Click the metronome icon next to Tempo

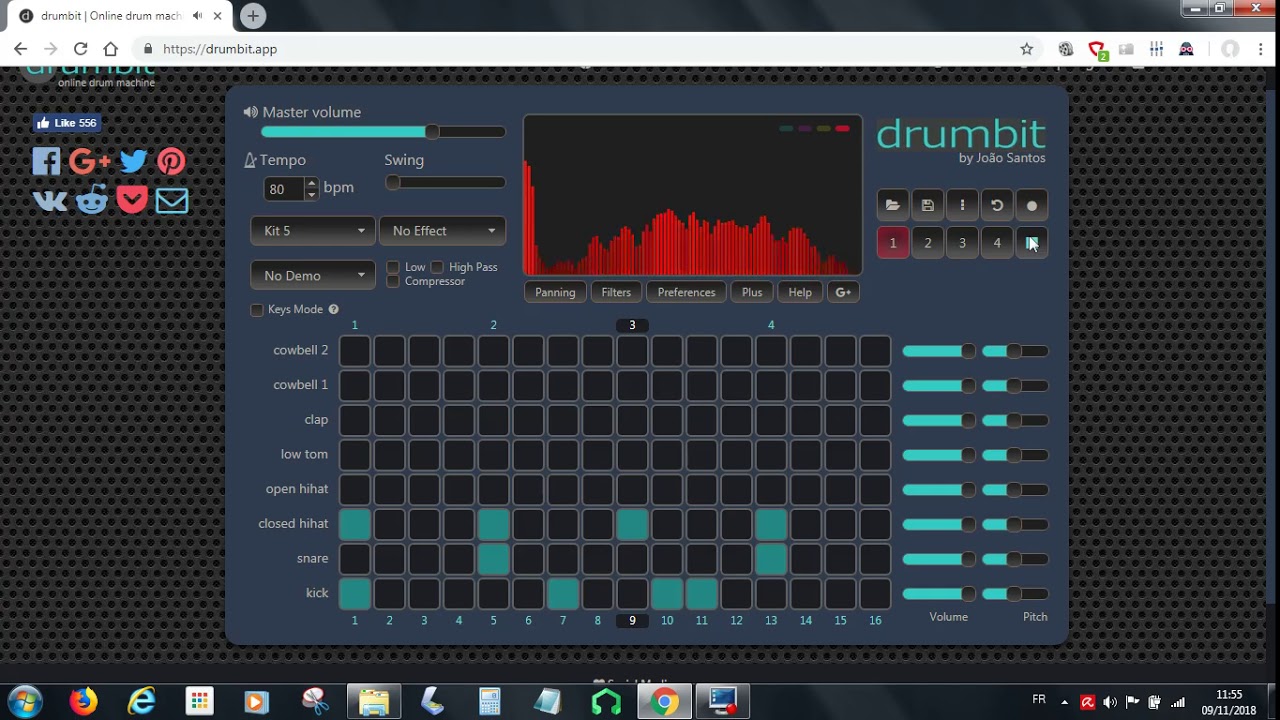(251, 160)
